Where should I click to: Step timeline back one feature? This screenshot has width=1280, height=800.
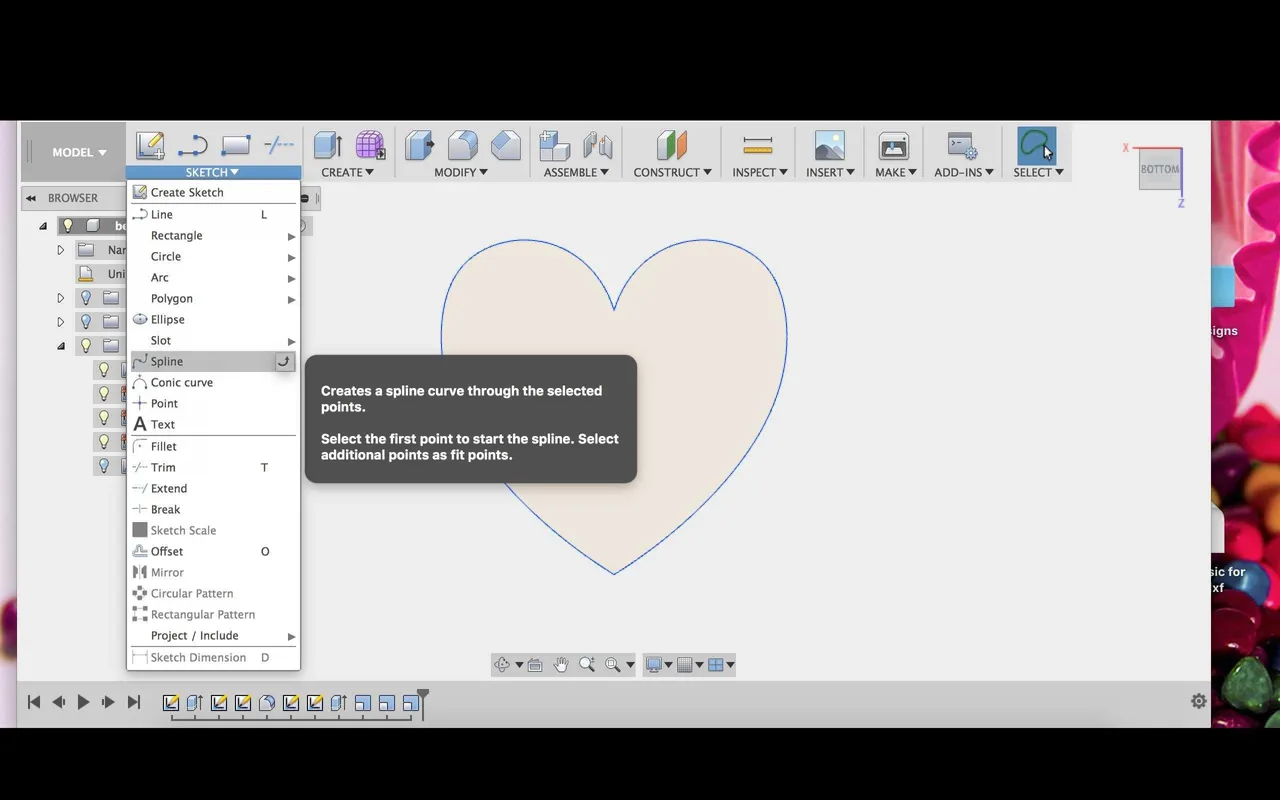(58, 702)
